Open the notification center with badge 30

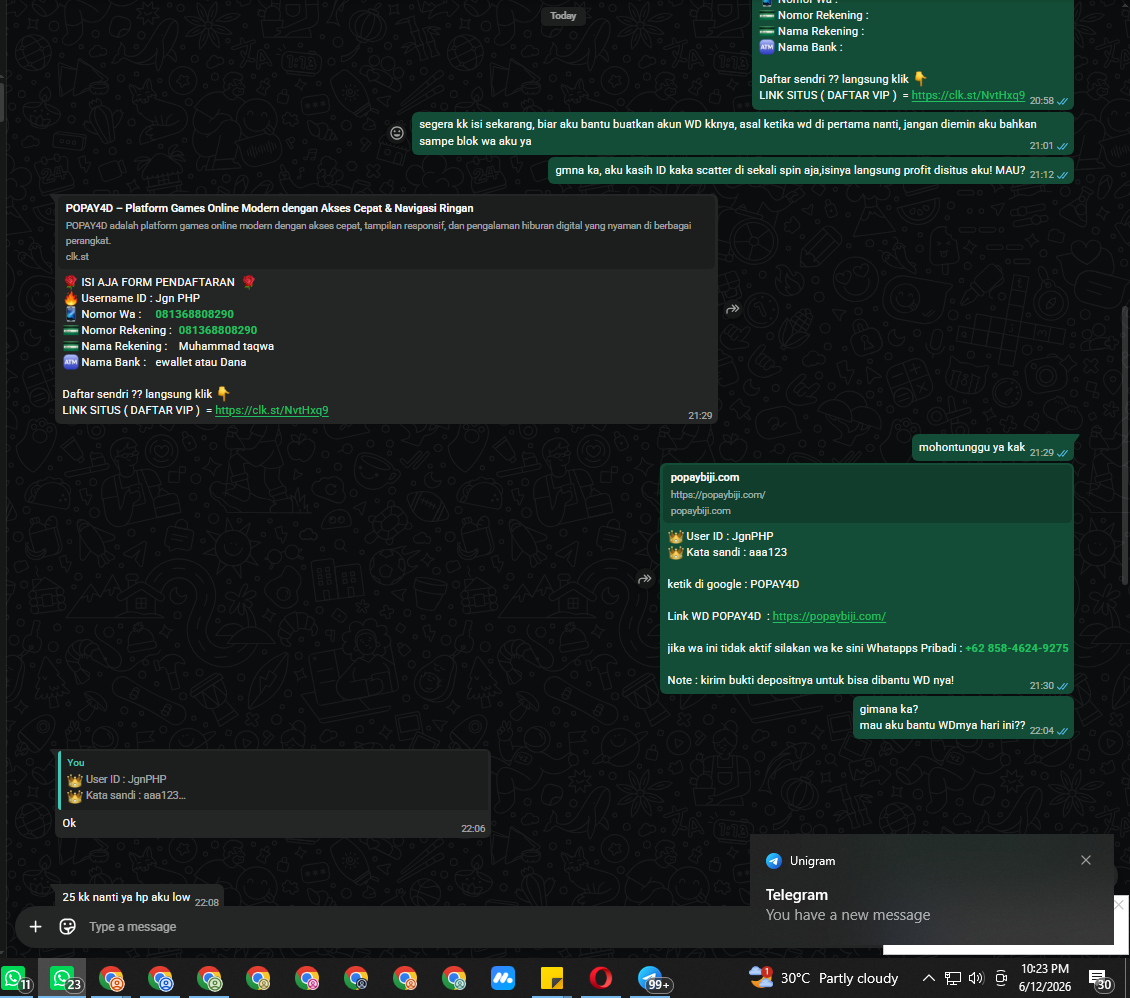tap(1100, 979)
